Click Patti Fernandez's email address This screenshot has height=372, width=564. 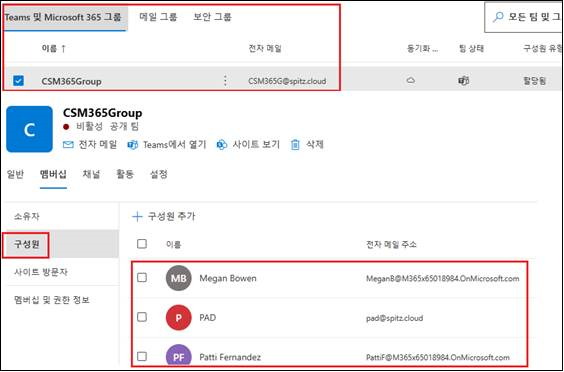(438, 358)
